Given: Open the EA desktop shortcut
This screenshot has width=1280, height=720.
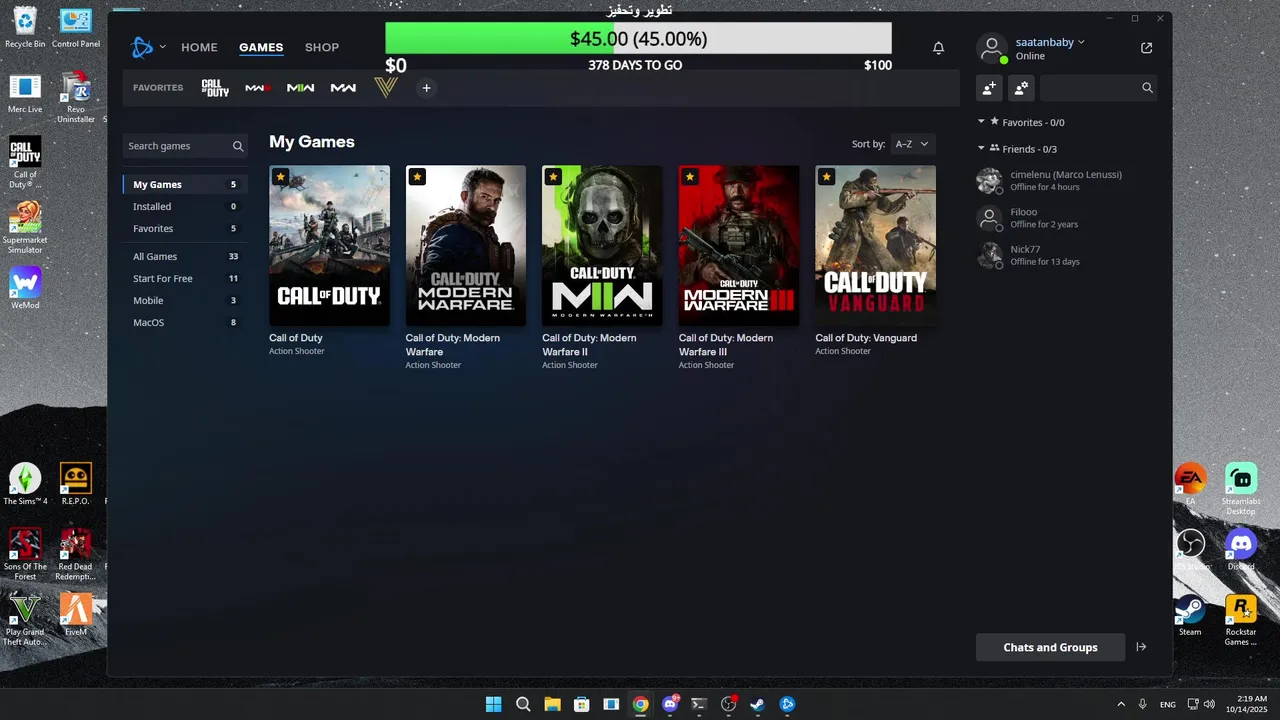Looking at the screenshot, I should [1190, 485].
